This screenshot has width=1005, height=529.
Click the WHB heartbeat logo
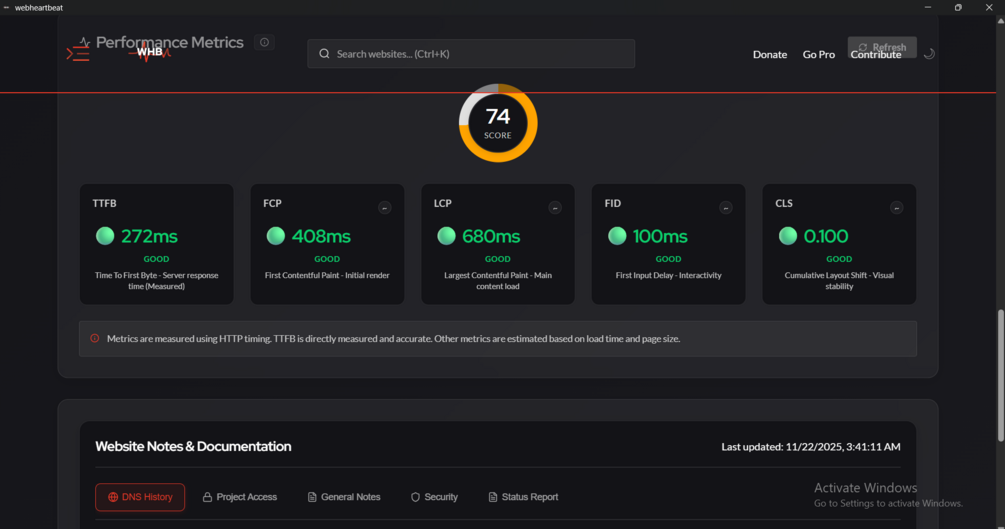tap(149, 53)
